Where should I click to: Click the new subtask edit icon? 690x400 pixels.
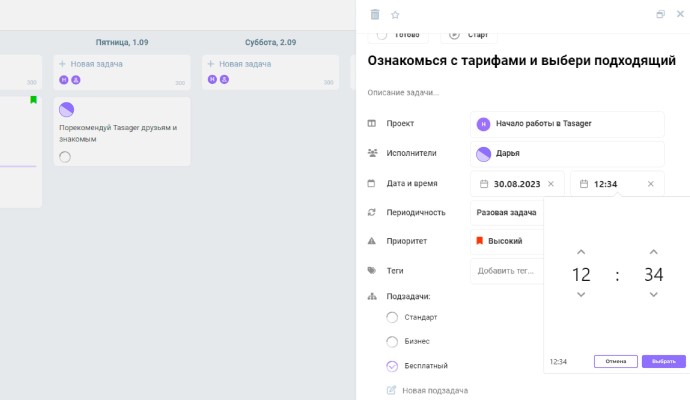(392, 390)
